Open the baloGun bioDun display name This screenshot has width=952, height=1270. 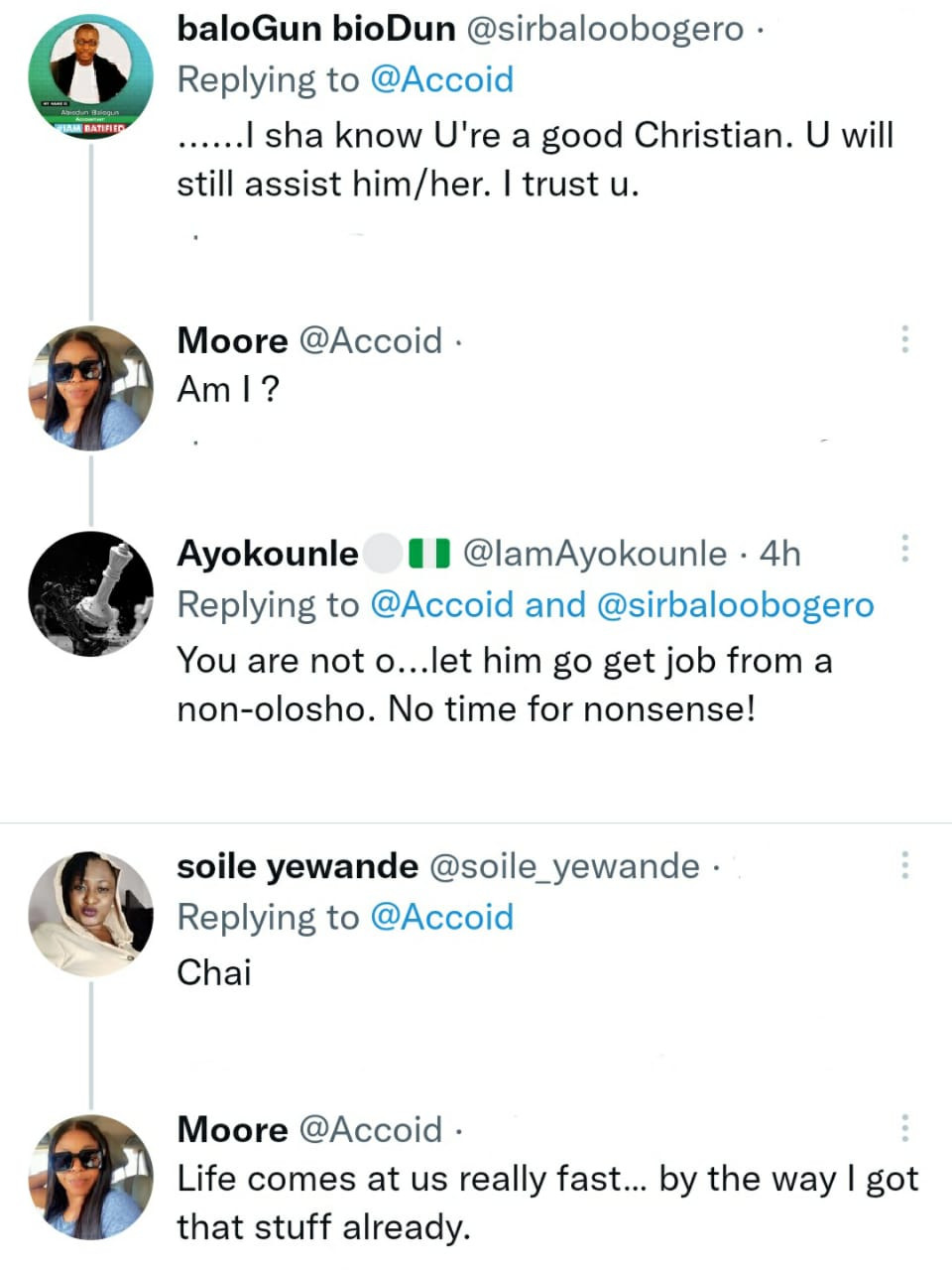click(x=315, y=29)
